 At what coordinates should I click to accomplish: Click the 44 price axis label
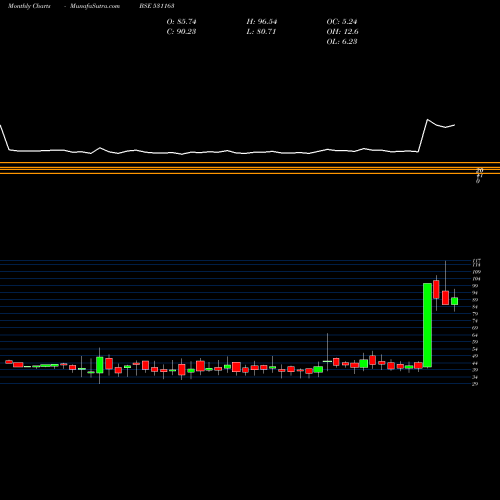[x=475, y=363]
